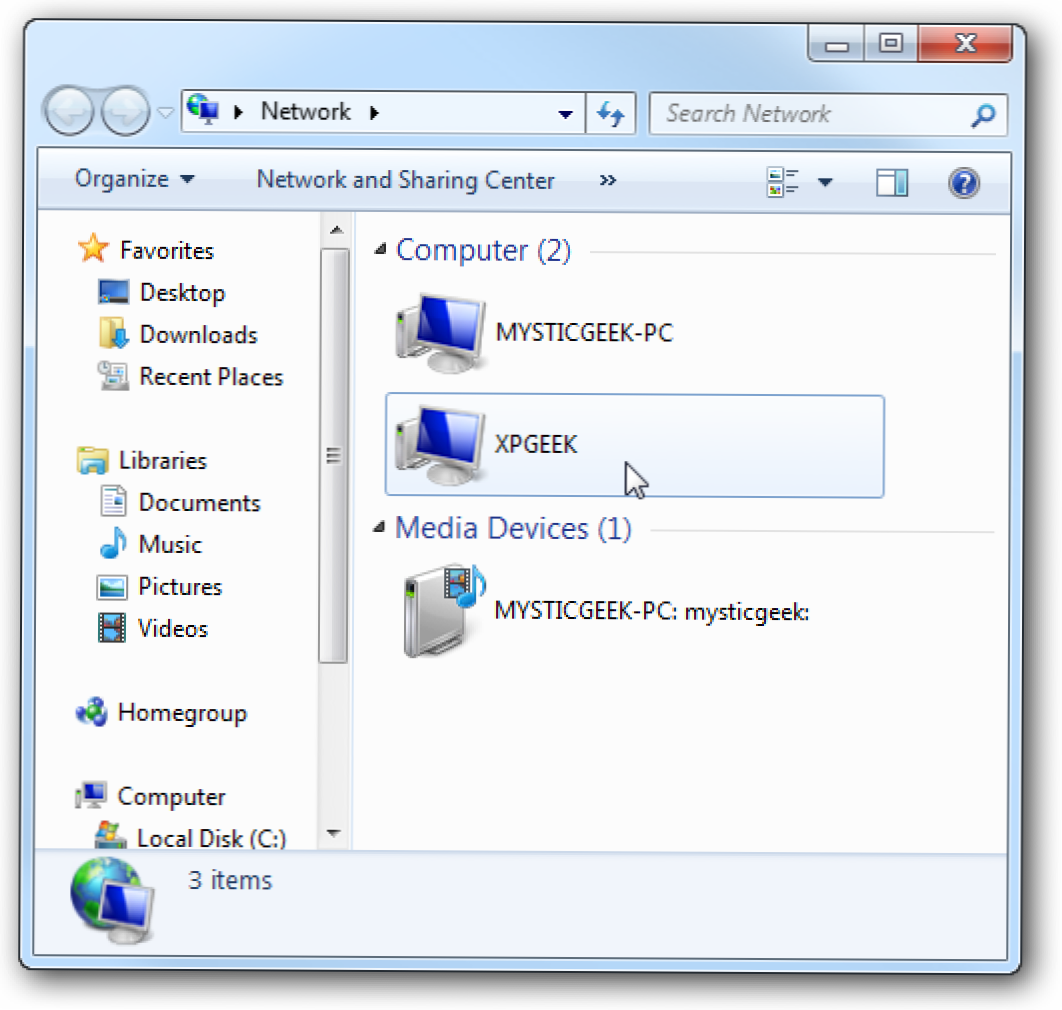Image resolution: width=1062 pixels, height=1010 pixels.
Task: Toggle the preview pane icon
Action: (x=891, y=182)
